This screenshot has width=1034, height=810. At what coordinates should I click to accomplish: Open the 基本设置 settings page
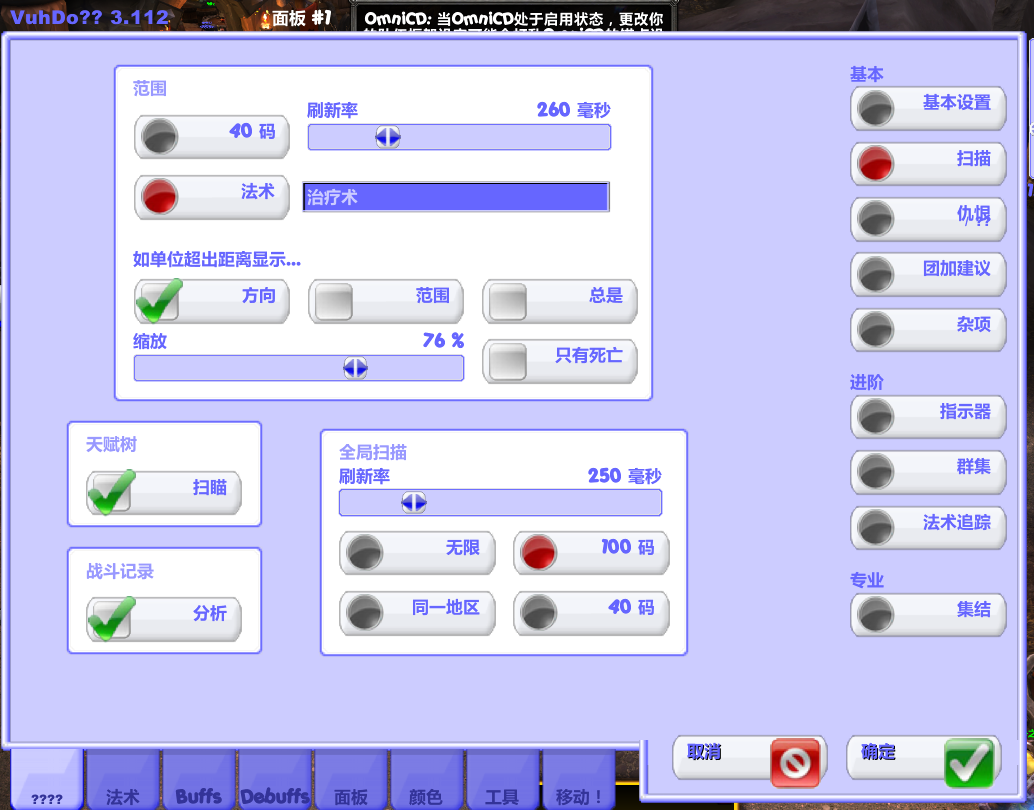[927, 108]
